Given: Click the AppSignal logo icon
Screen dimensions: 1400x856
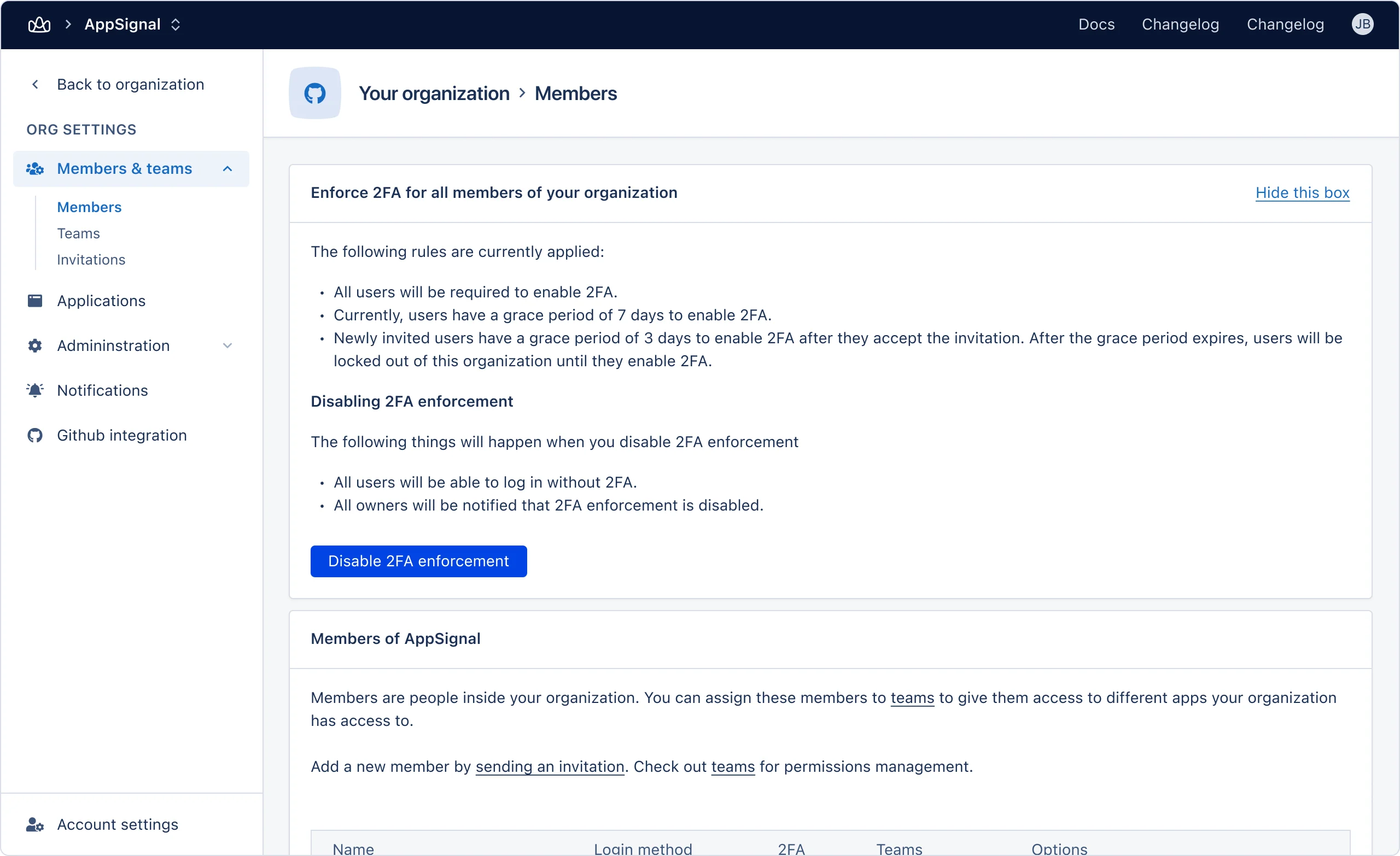Looking at the screenshot, I should pyautogui.click(x=39, y=25).
